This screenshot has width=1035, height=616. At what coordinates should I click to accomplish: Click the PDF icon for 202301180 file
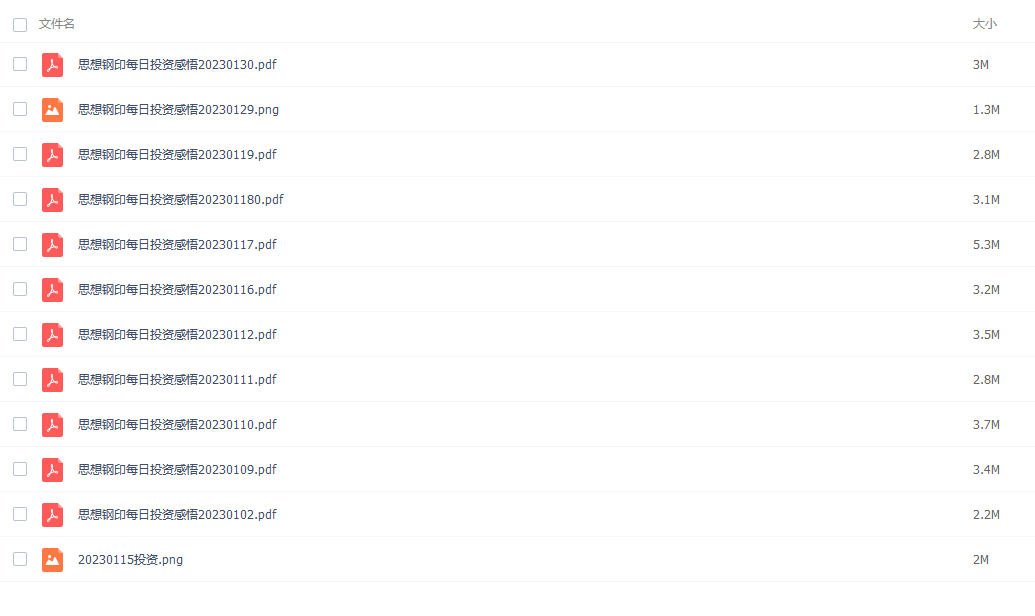click(x=52, y=199)
